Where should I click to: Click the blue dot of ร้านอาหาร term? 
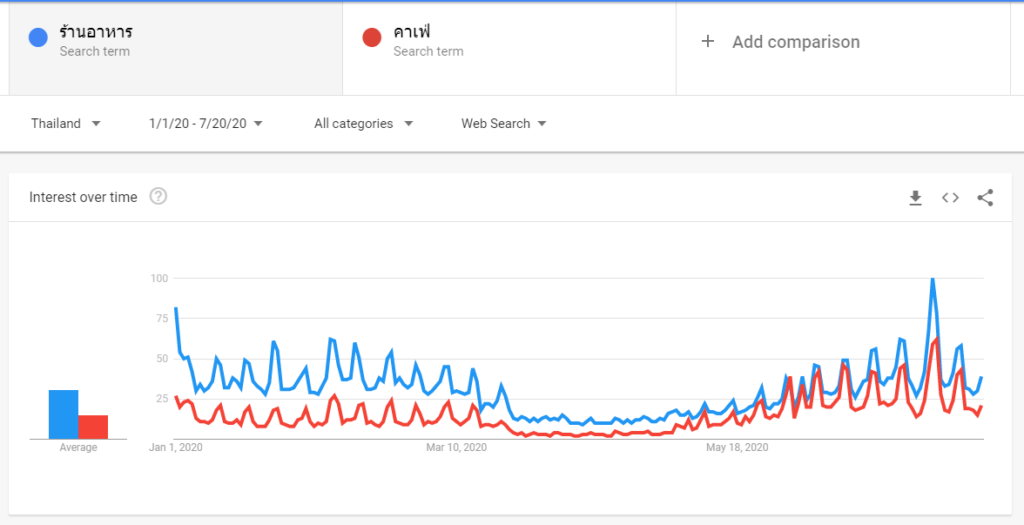pos(38,38)
